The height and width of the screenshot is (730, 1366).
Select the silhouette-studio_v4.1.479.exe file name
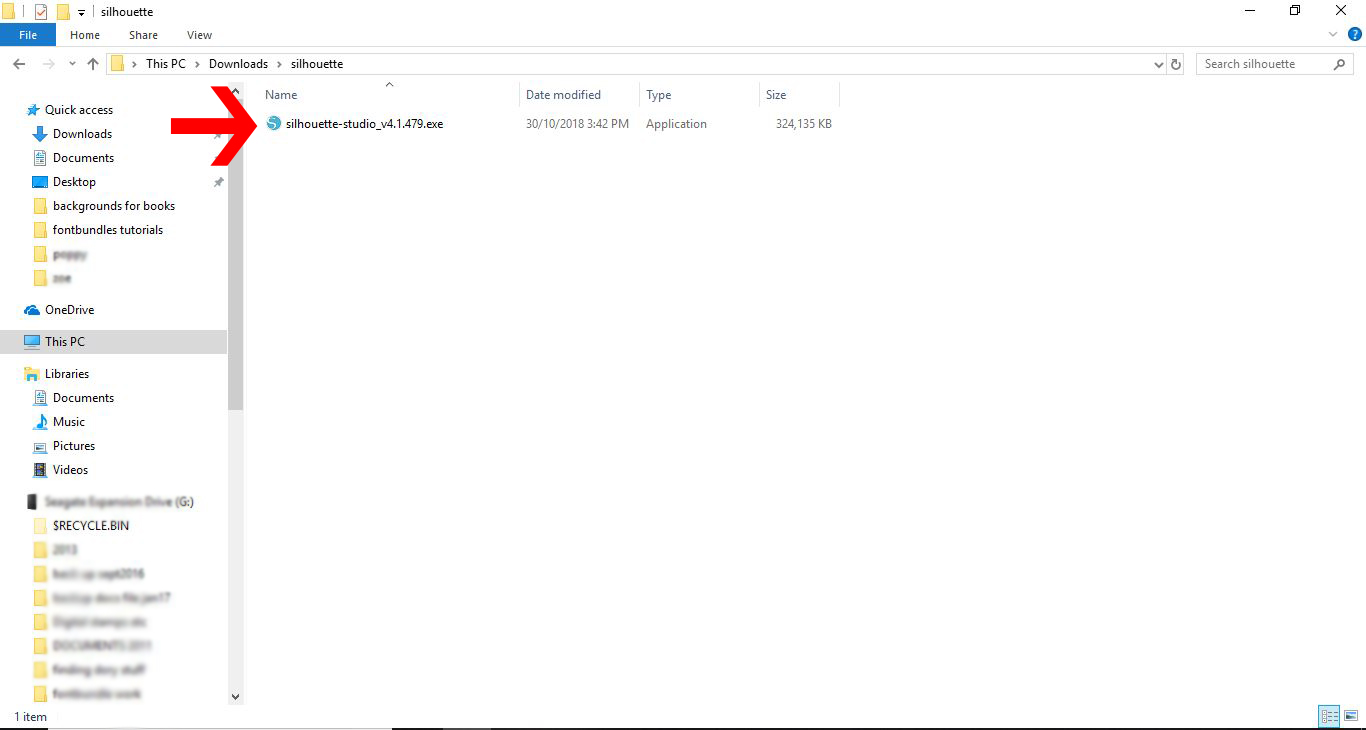364,124
